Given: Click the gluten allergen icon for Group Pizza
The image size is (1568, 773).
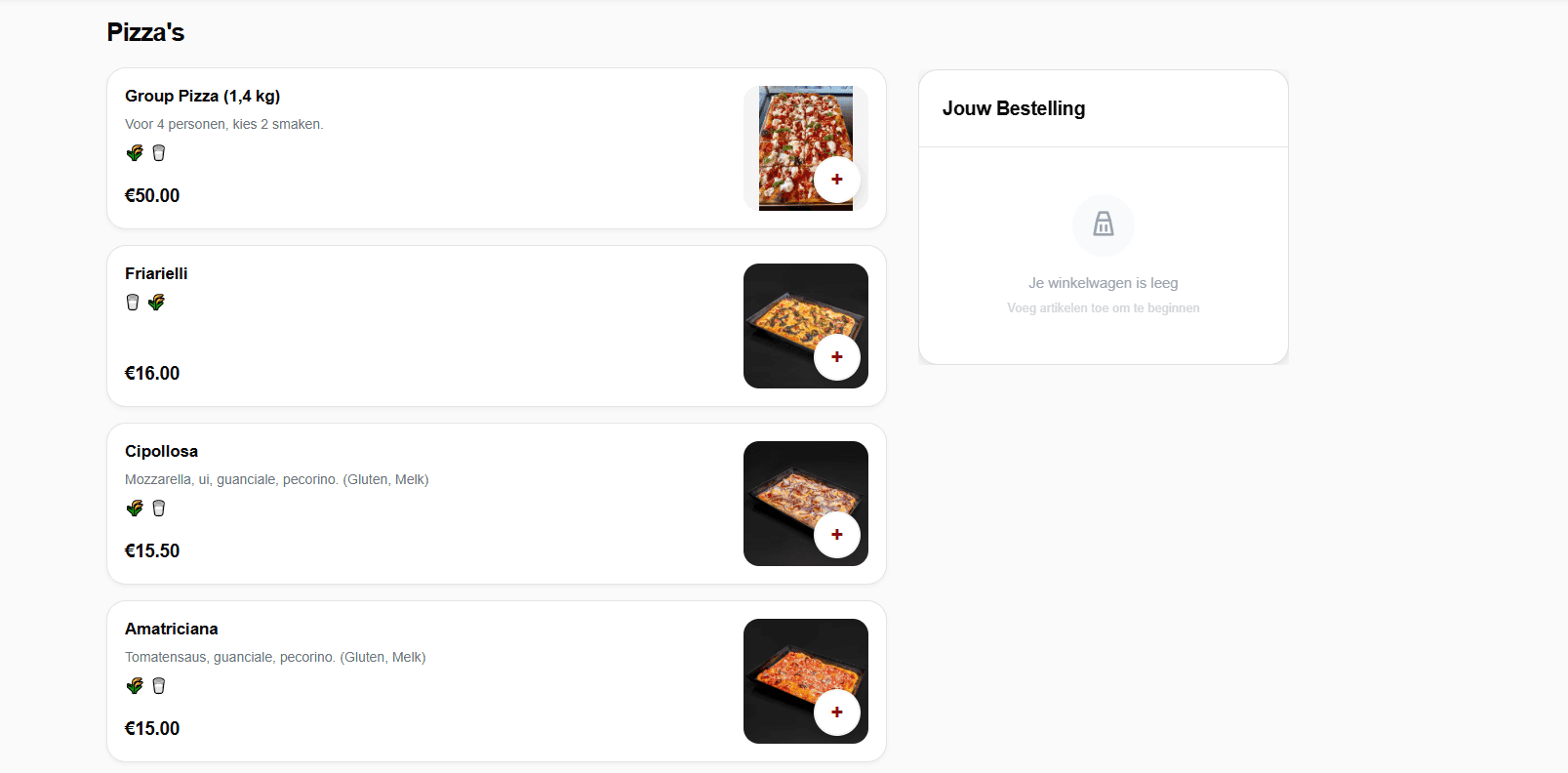Looking at the screenshot, I should pos(134,152).
